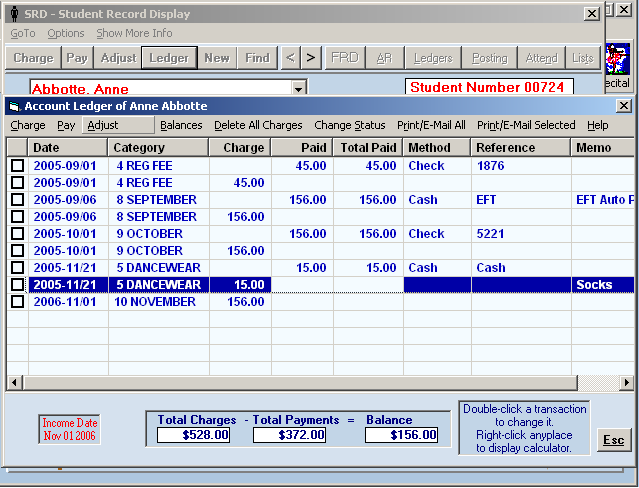
Task: Click the Account Ledger title bar icon
Action: (x=14, y=106)
